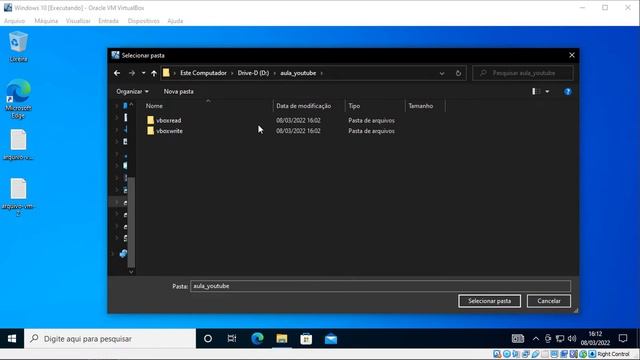Click the network tray icon

[560, 339]
